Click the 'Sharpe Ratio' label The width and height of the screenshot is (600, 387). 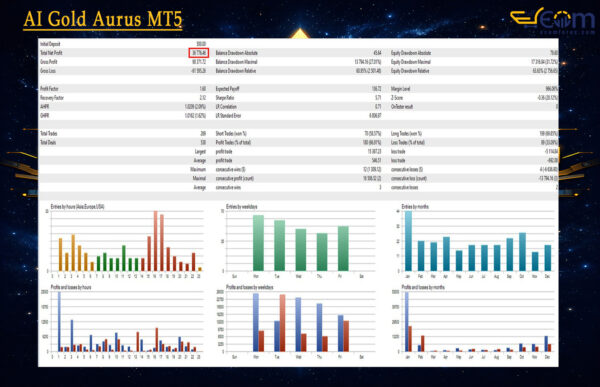point(225,98)
